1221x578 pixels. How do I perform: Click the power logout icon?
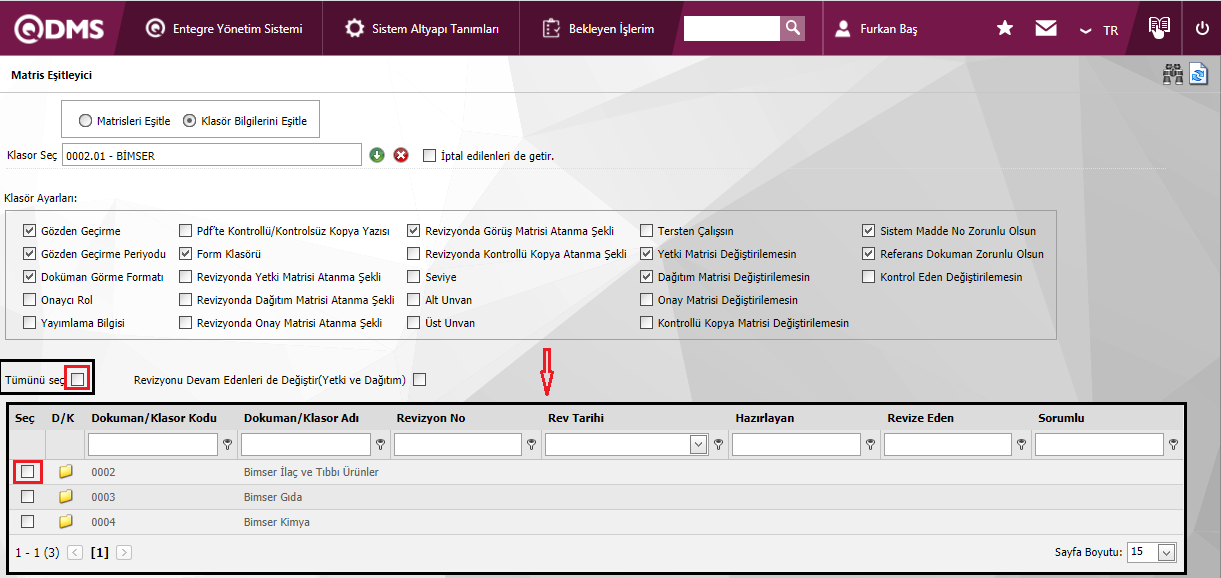[x=1202, y=28]
